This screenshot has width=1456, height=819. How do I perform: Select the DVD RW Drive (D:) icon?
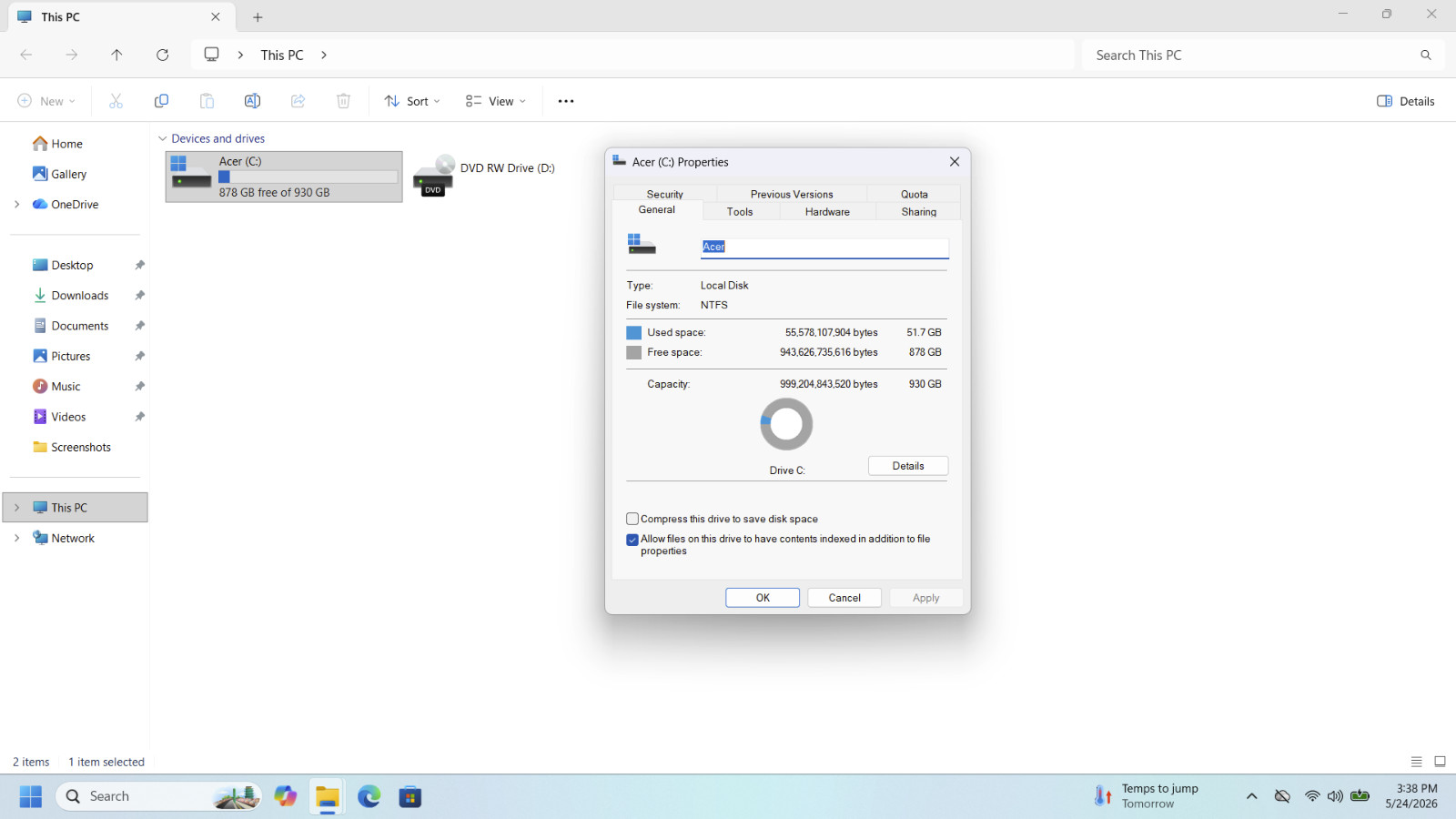(x=433, y=176)
